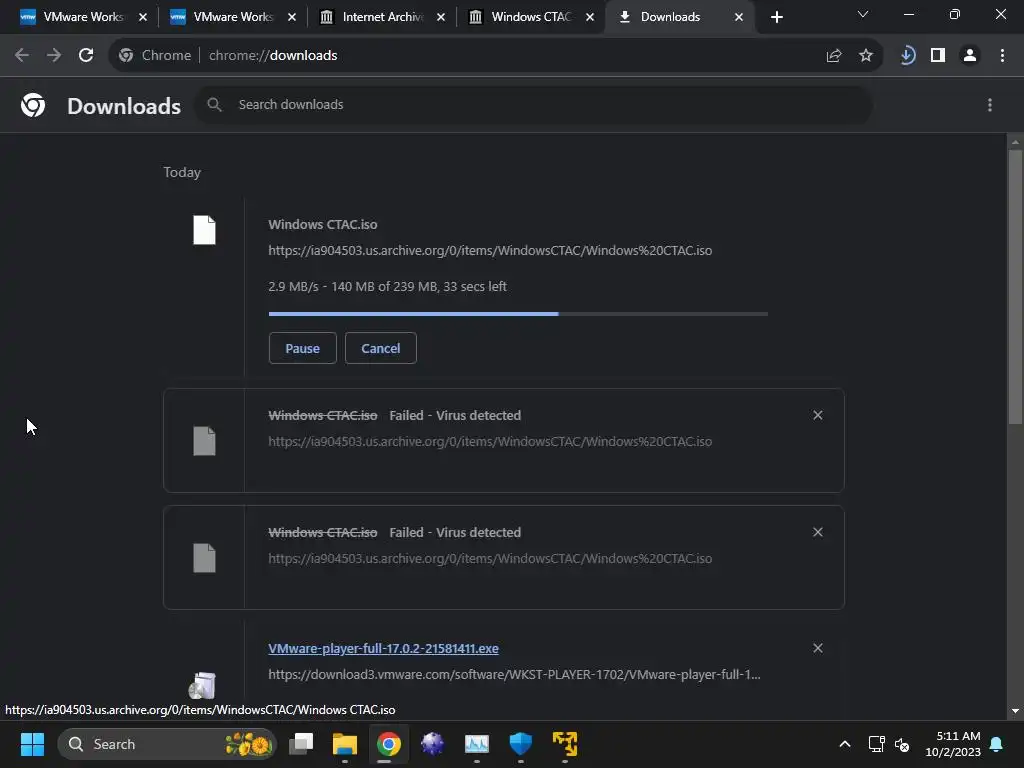
Task: Open the Downloads page more actions menu
Action: tap(990, 105)
